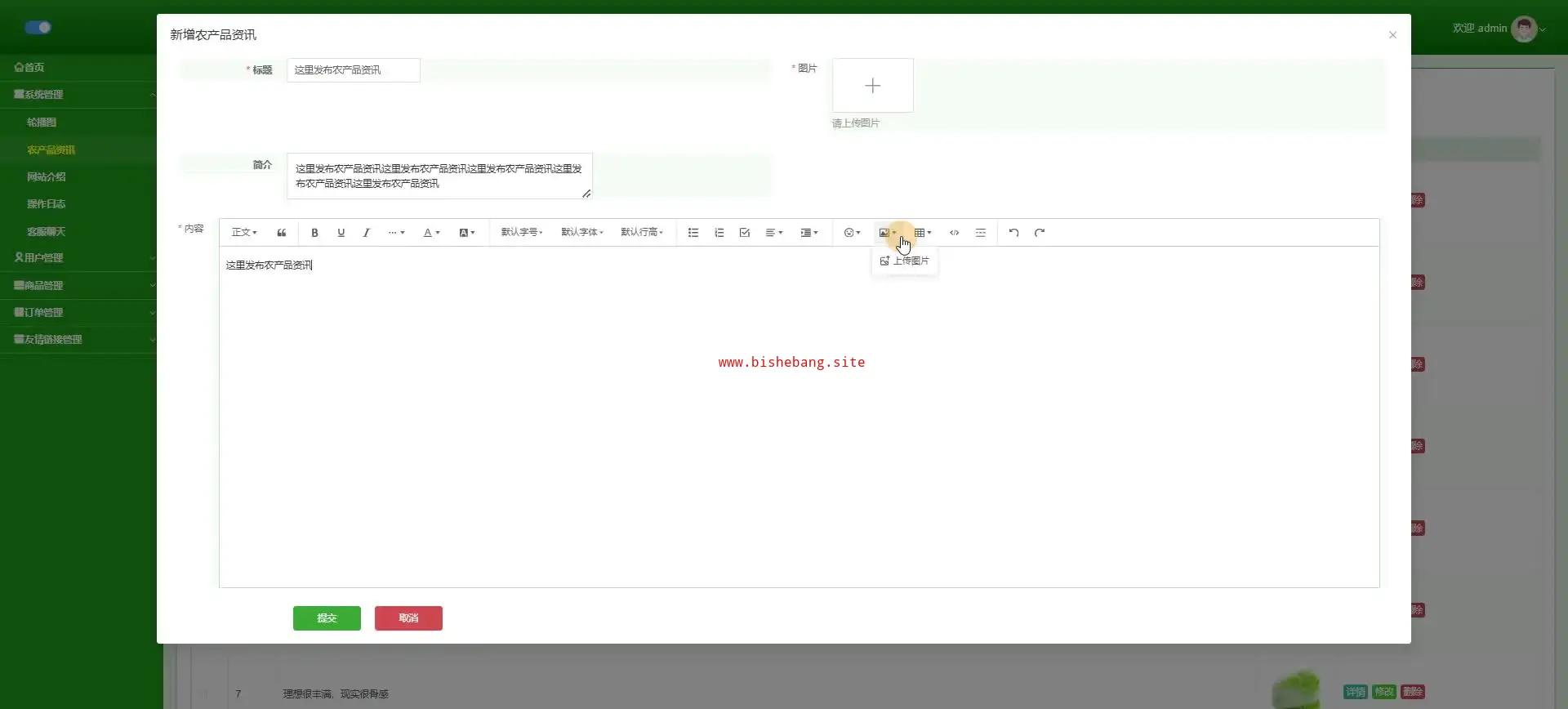This screenshot has width=1568, height=709.
Task: Open the 默认行高 line height dropdown
Action: 642,233
